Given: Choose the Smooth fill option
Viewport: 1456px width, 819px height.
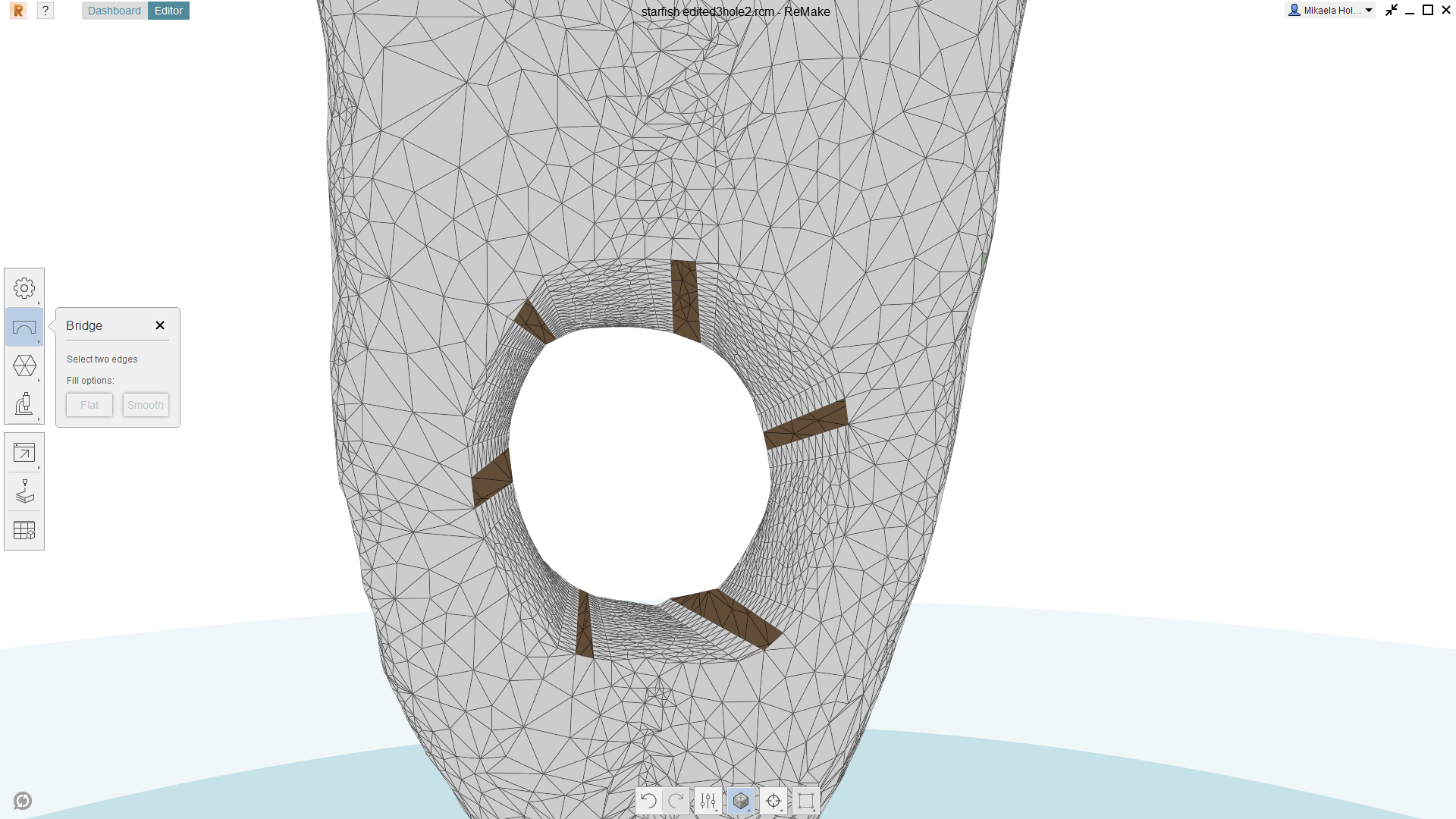Looking at the screenshot, I should point(146,405).
